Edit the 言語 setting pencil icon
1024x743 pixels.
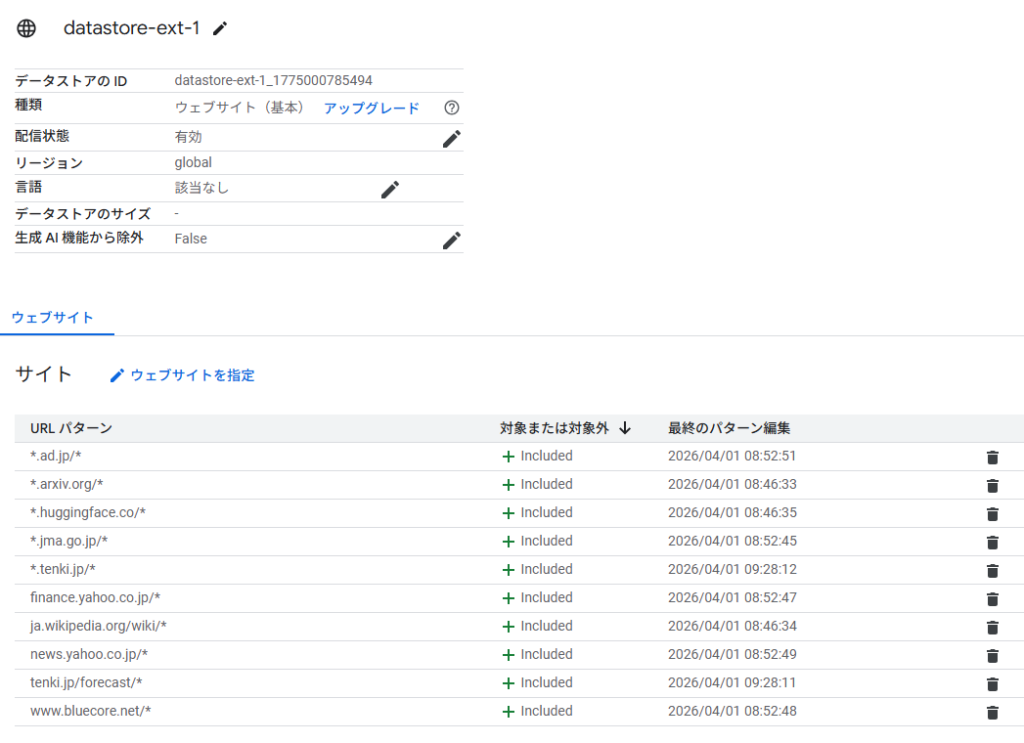tap(390, 189)
